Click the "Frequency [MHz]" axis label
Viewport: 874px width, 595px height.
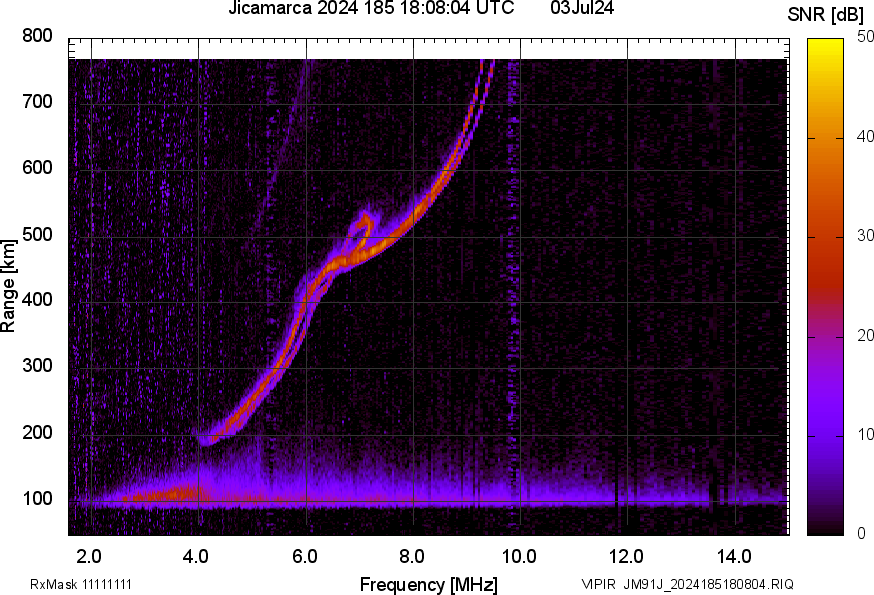click(429, 584)
